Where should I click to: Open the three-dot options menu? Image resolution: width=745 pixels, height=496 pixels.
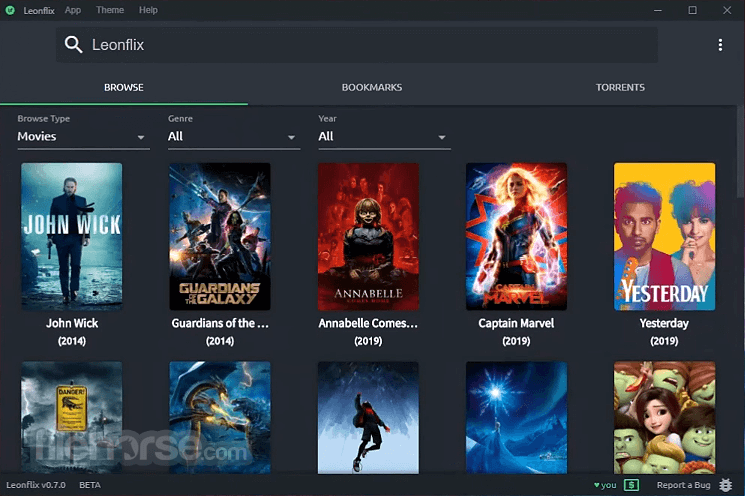click(720, 45)
